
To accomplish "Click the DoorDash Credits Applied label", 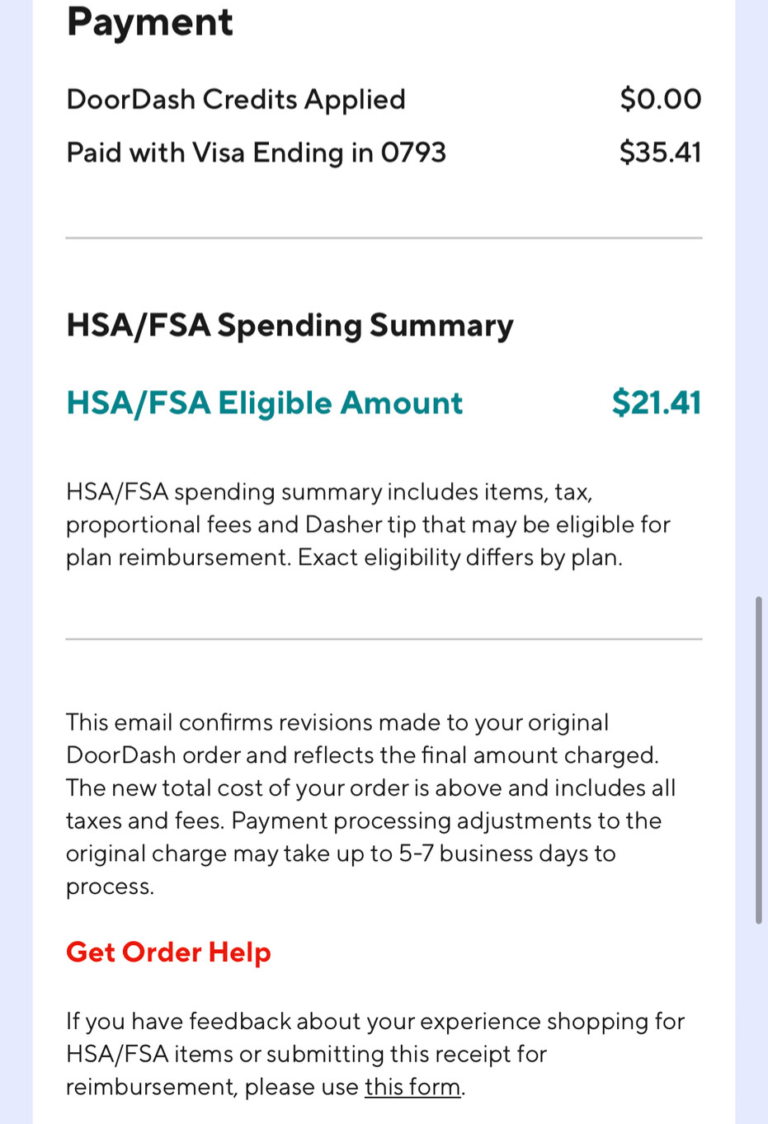I will [236, 99].
